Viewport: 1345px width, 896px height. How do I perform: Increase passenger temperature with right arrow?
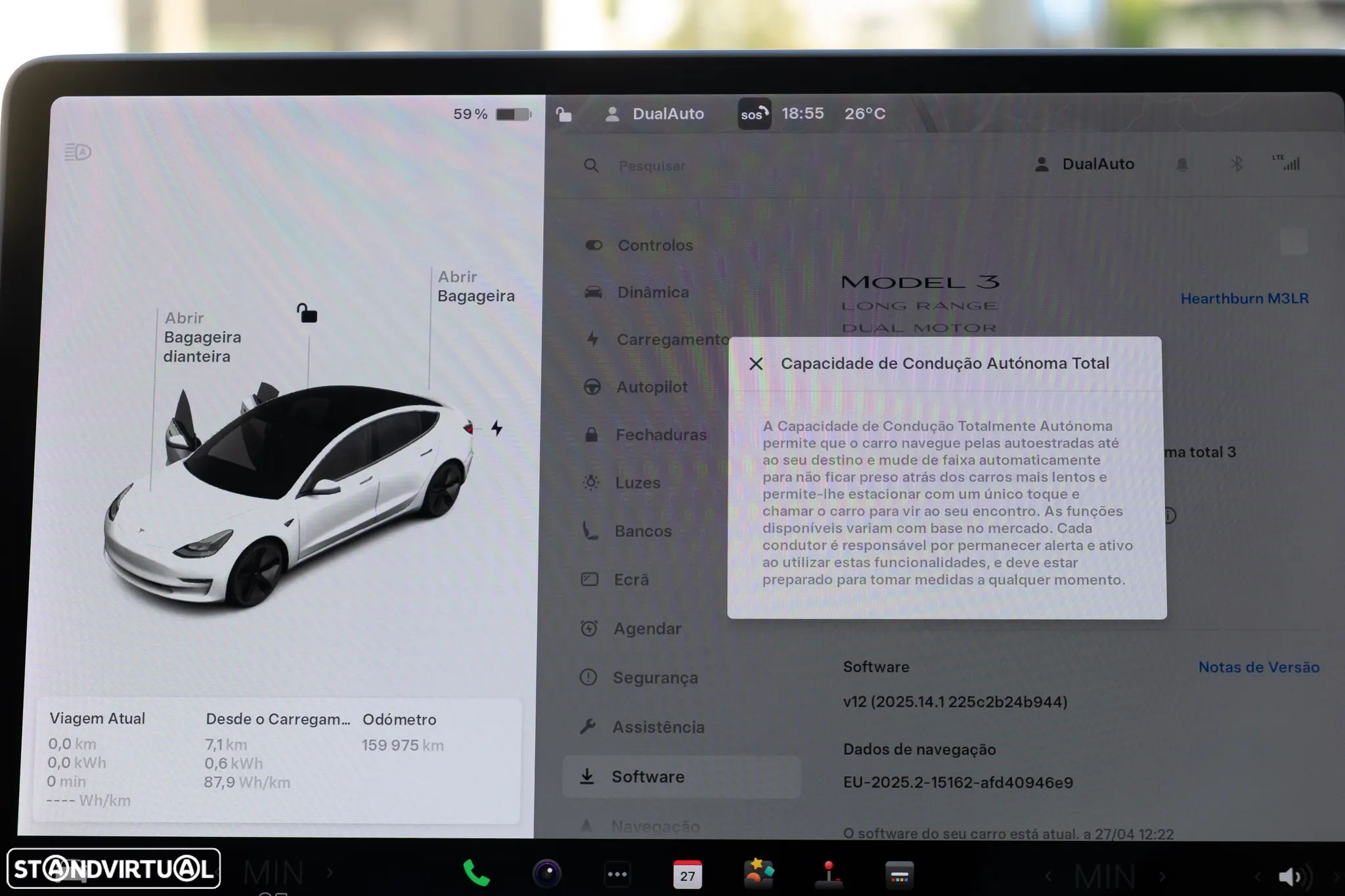pos(1162,876)
